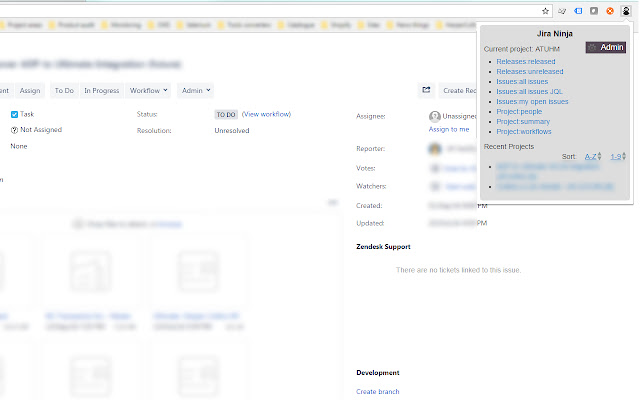Click the Unresolved resolution value
The image size is (640, 400).
click(x=232, y=131)
